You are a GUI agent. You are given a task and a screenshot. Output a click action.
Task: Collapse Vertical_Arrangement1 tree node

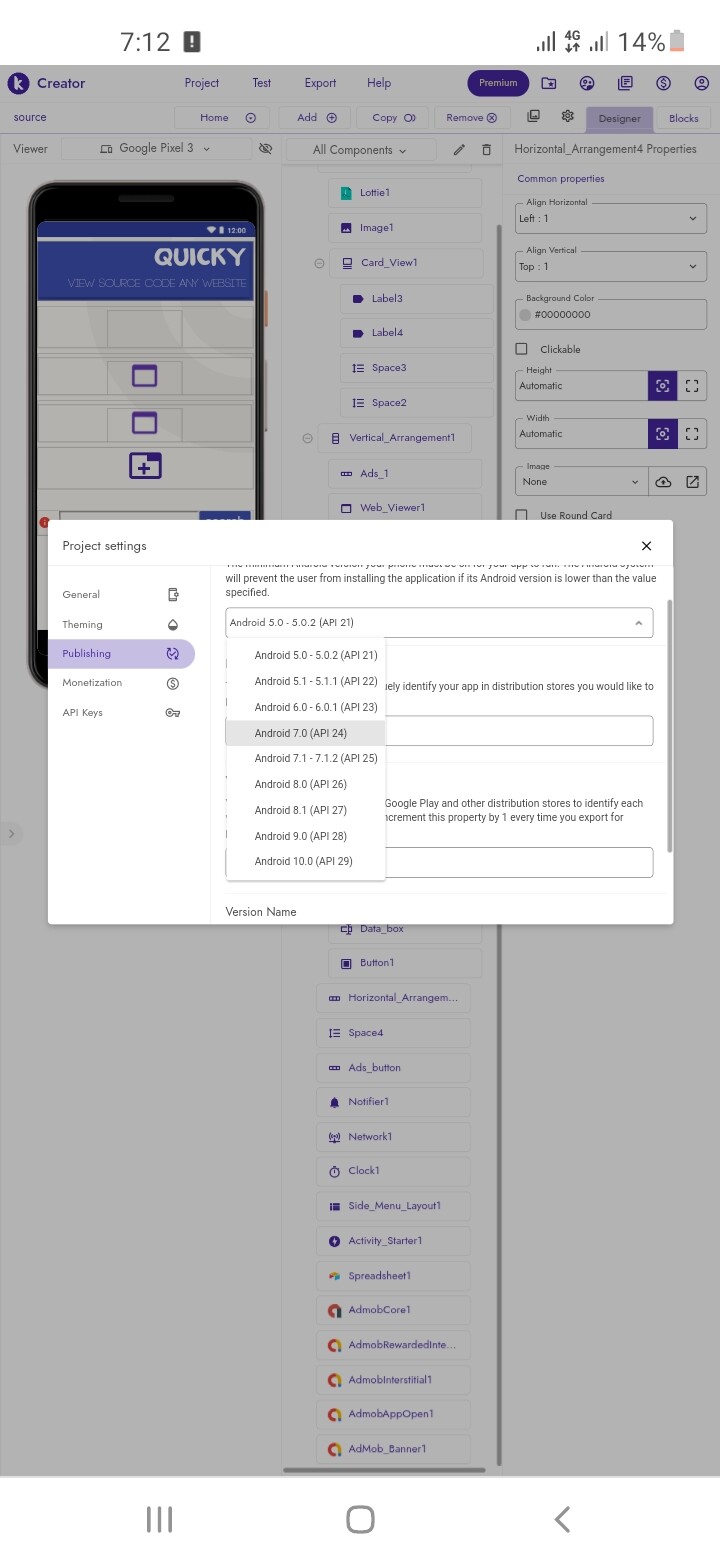pos(307,438)
